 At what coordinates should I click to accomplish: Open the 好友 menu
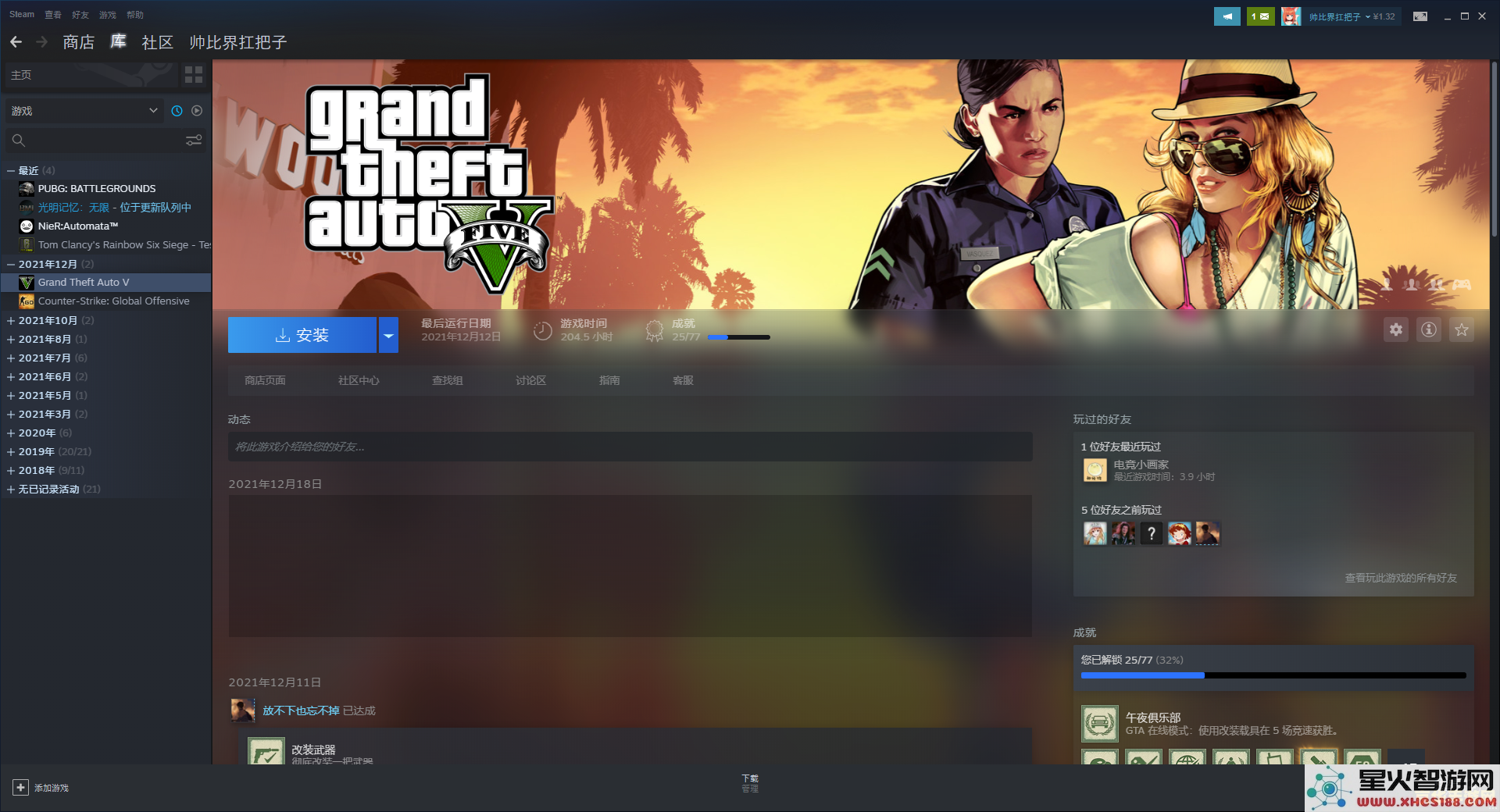(x=80, y=15)
